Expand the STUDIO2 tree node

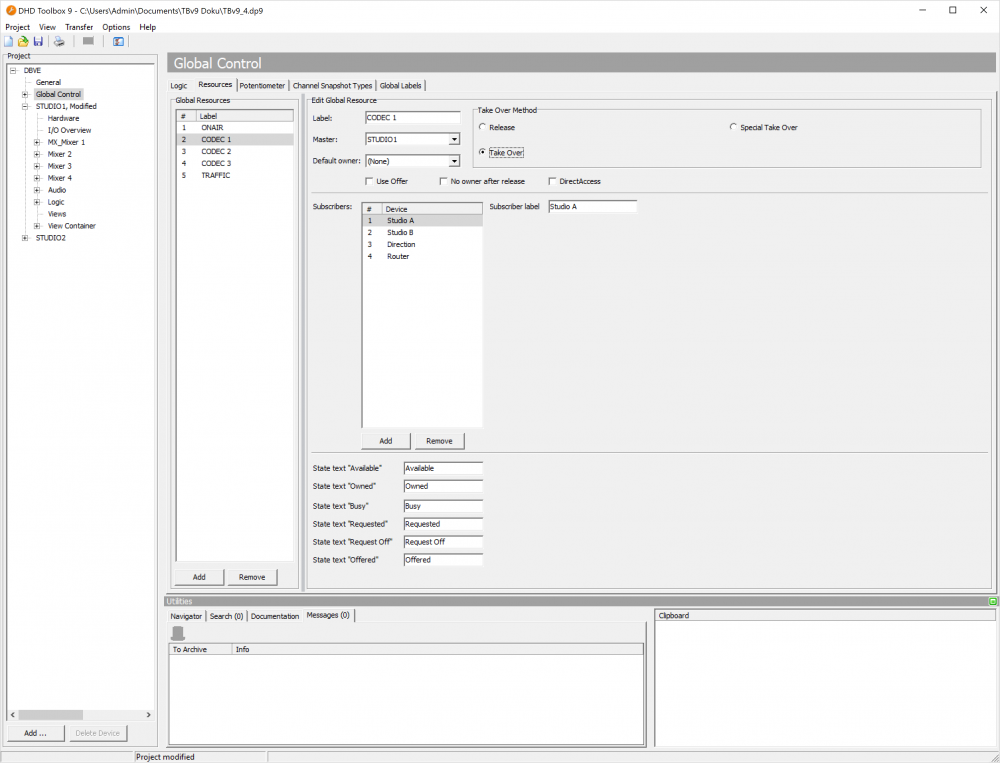click(24, 237)
